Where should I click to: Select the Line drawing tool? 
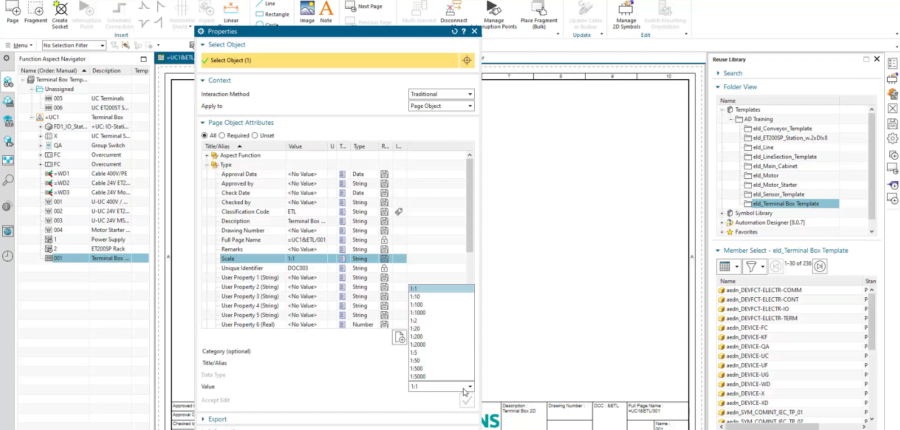(266, 3)
